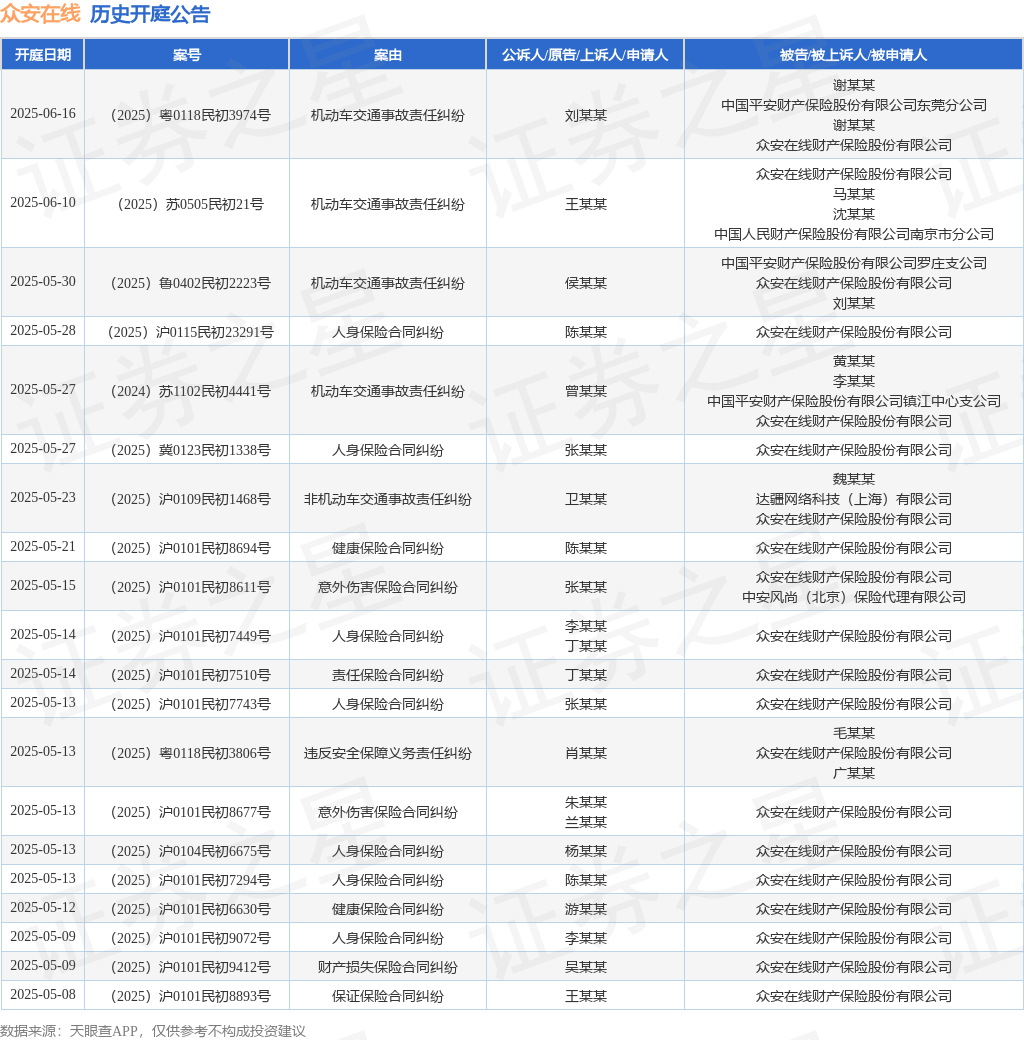The width and height of the screenshot is (1024, 1040).
Task: Click plaintiff 朱某某
Action: (586, 803)
